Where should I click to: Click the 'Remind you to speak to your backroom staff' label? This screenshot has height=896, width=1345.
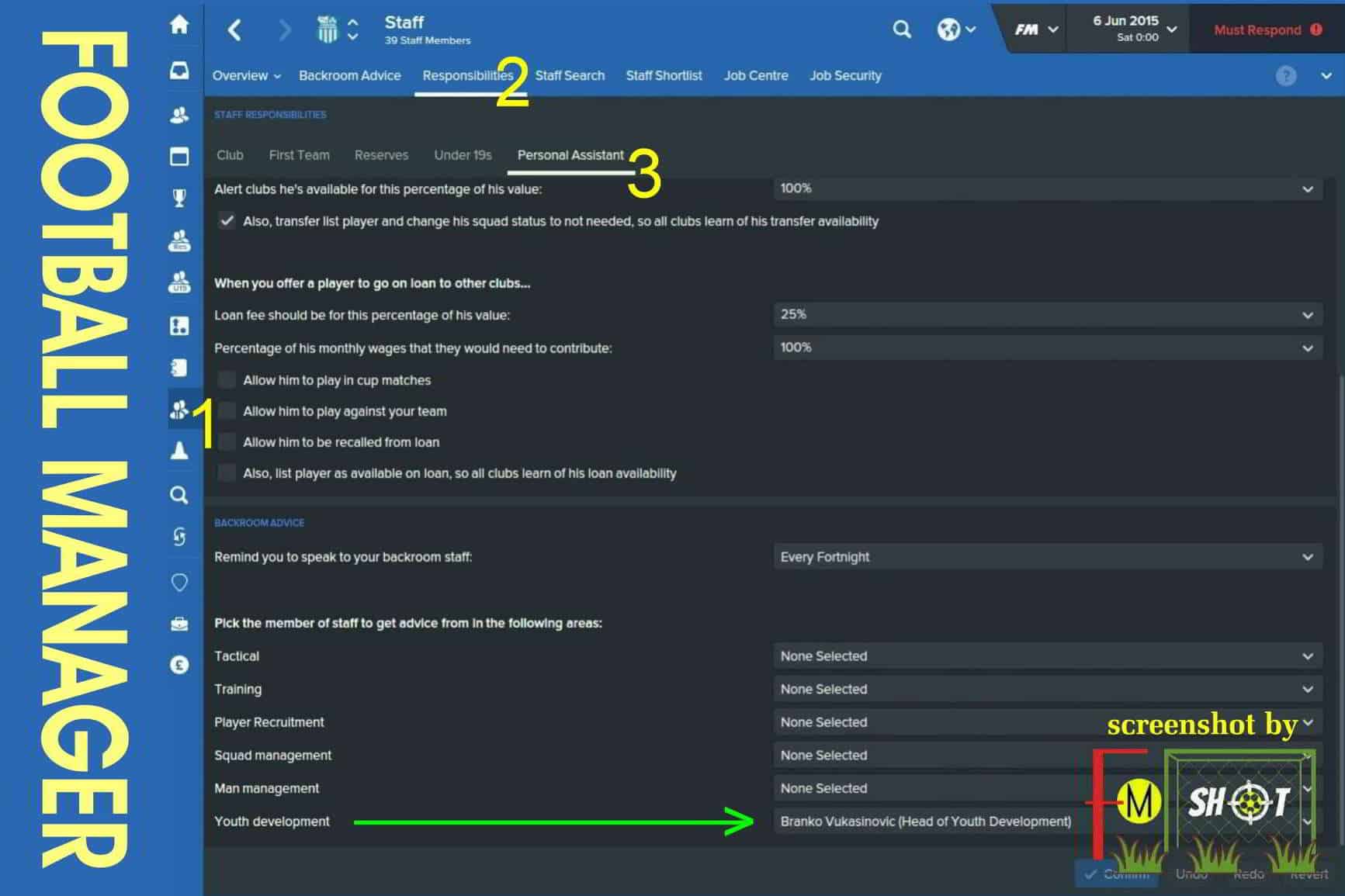point(343,557)
